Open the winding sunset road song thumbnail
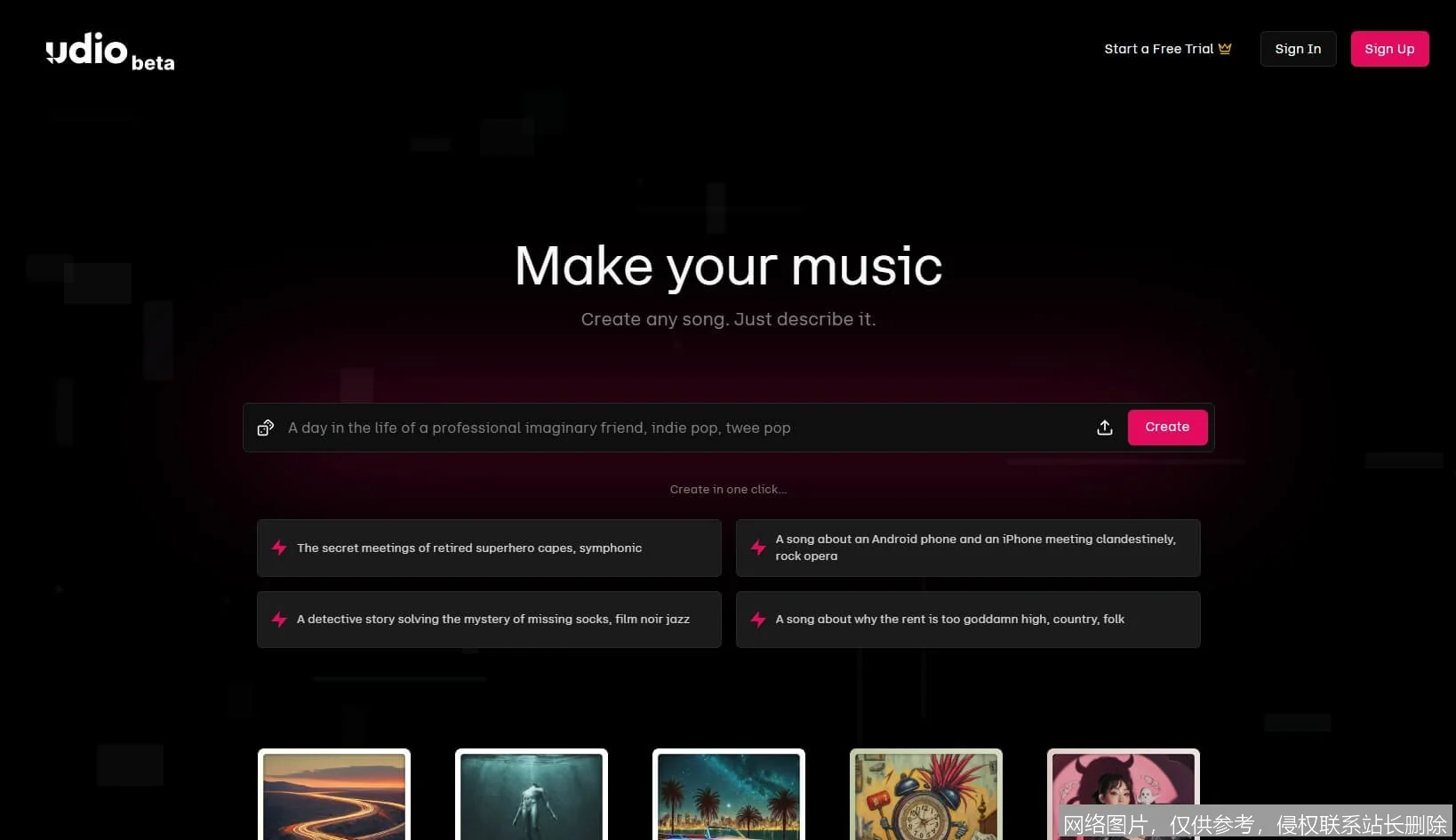Viewport: 1456px width, 840px height. tap(334, 796)
